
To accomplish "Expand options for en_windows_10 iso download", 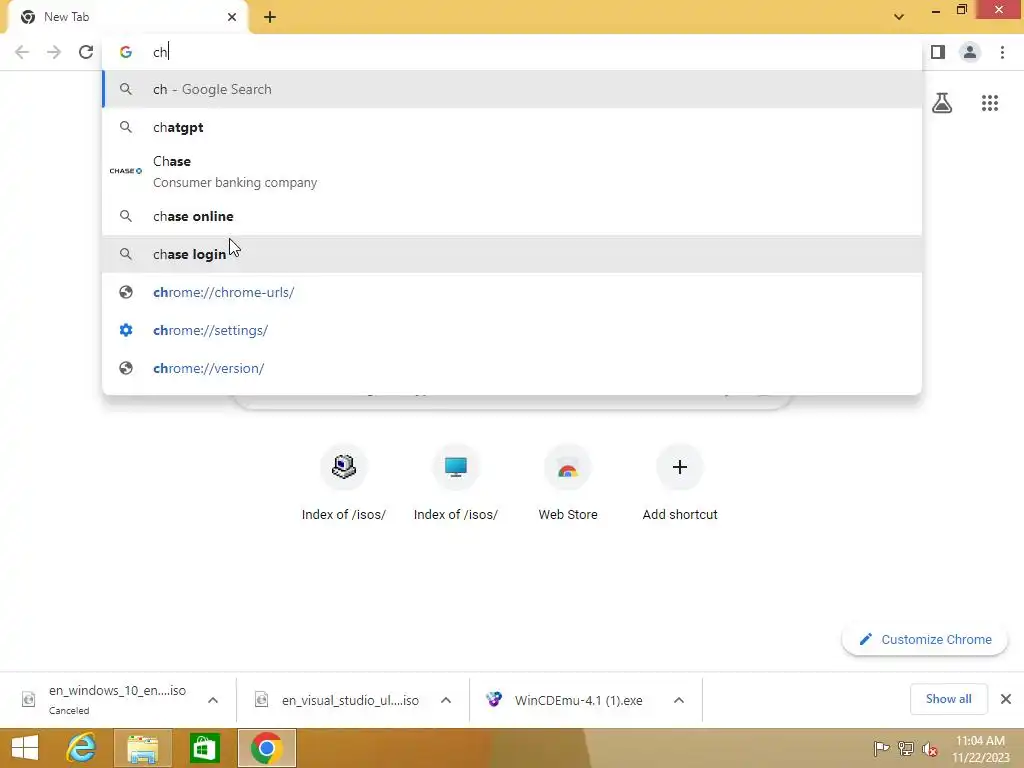I will pos(213,700).
